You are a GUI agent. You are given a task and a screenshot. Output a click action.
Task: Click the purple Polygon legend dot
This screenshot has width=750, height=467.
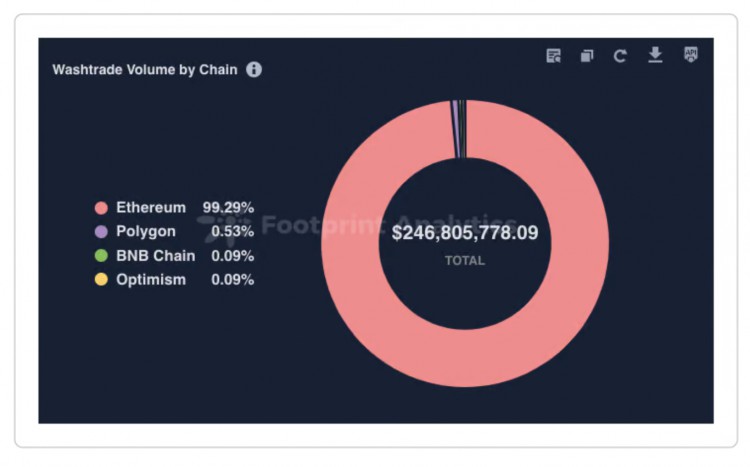point(100,232)
